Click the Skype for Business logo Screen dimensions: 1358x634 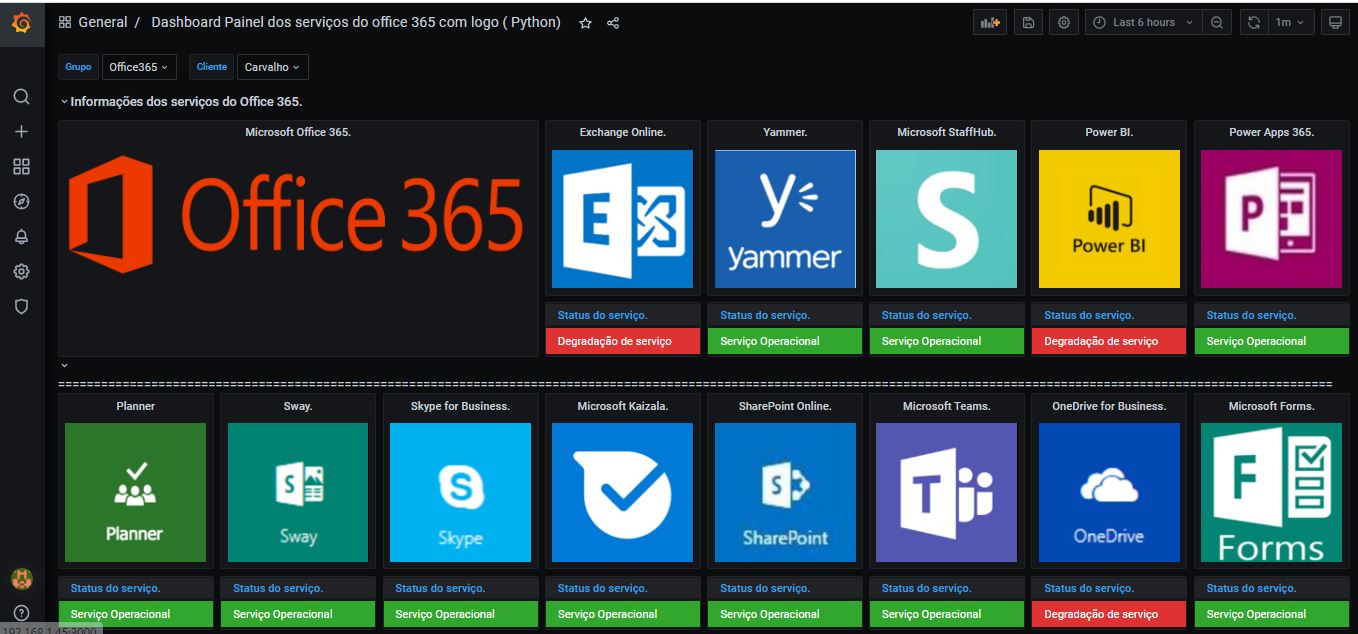(x=460, y=492)
